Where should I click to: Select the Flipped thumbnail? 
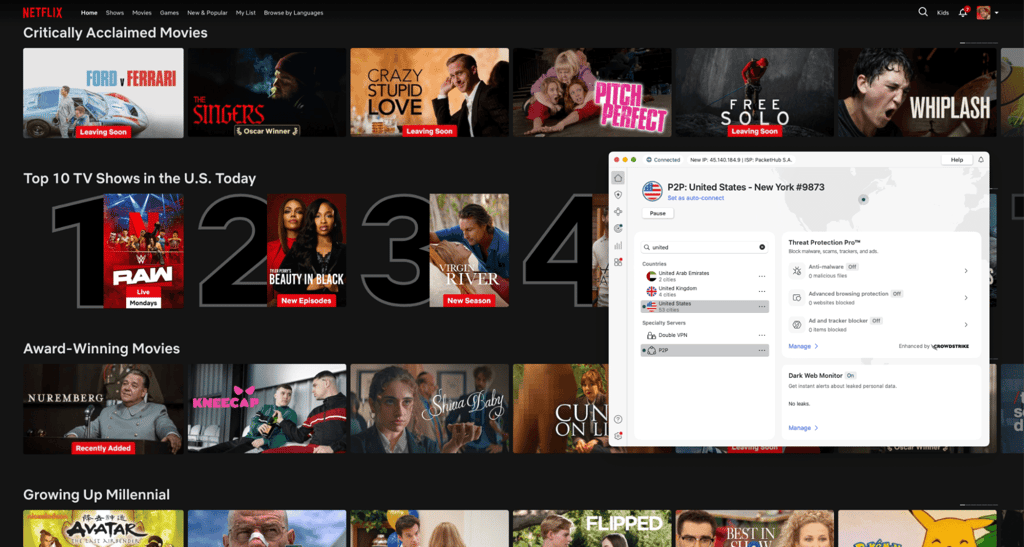click(592, 529)
